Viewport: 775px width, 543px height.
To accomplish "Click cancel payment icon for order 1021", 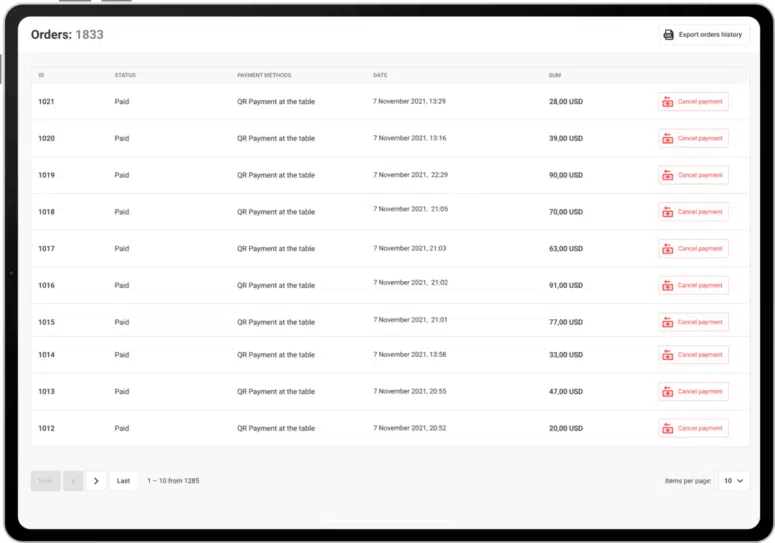I will coord(668,102).
